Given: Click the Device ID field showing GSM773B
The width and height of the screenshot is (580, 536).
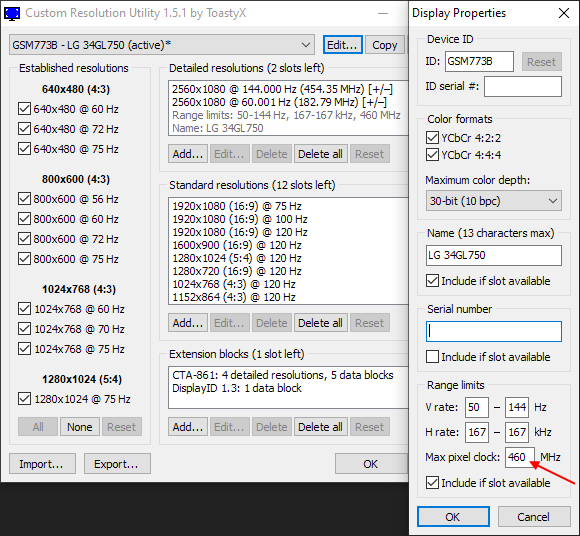Looking at the screenshot, I should click(x=479, y=61).
